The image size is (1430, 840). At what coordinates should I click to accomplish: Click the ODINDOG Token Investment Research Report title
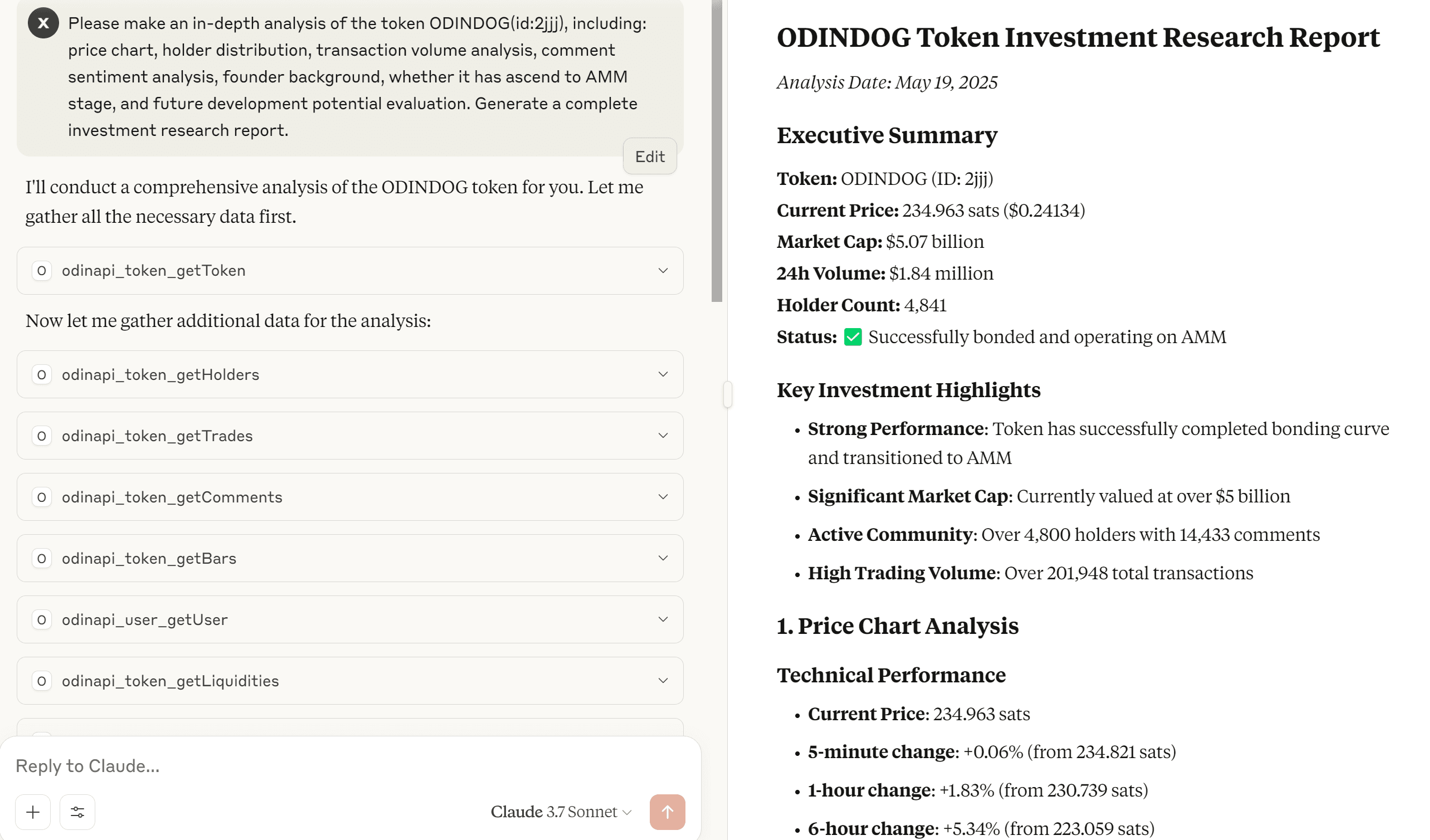1078,37
